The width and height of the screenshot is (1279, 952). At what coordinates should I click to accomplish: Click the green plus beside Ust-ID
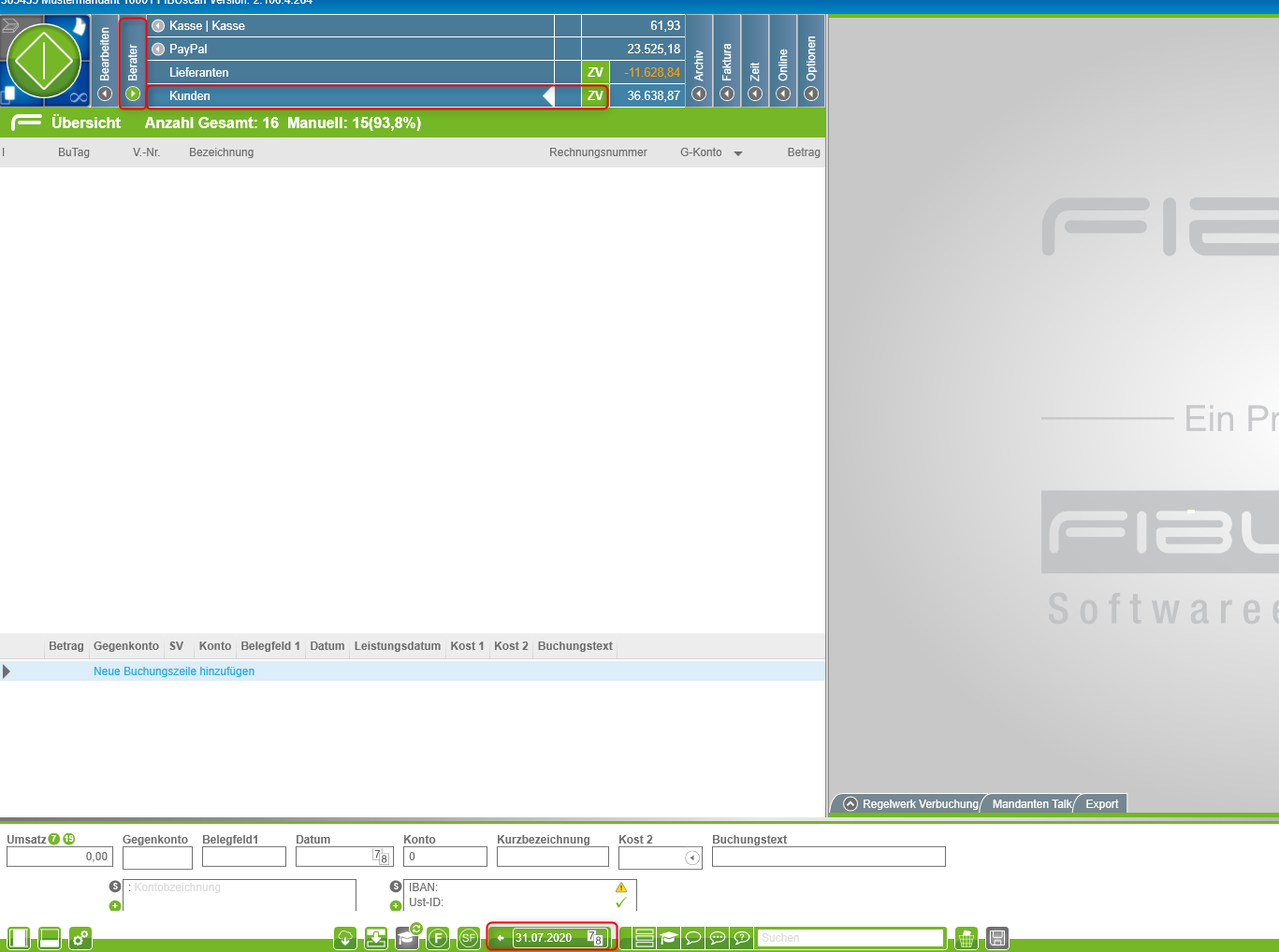pyautogui.click(x=396, y=905)
